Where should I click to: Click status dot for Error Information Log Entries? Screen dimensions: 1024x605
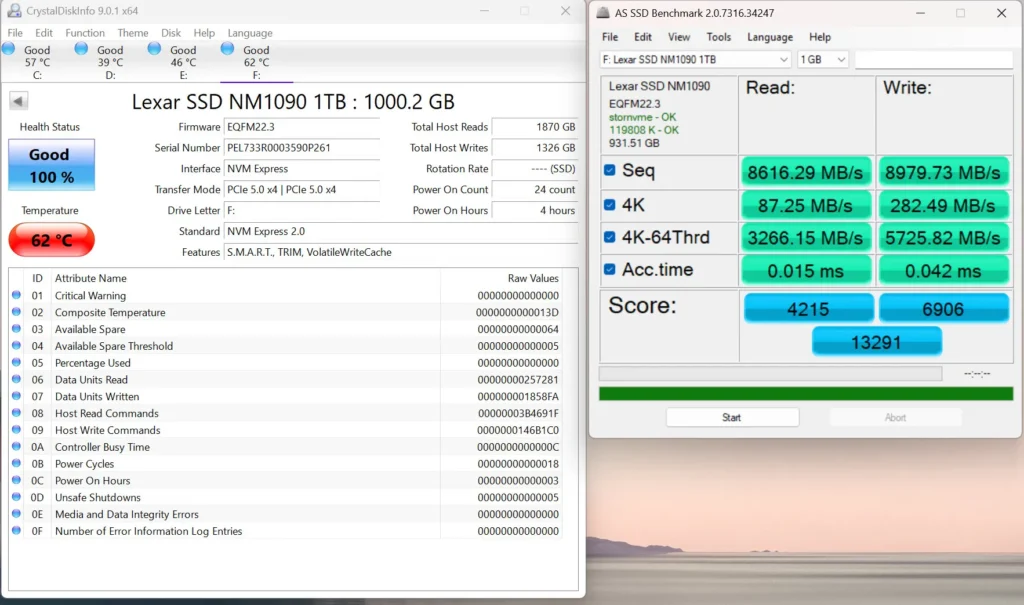tap(16, 531)
